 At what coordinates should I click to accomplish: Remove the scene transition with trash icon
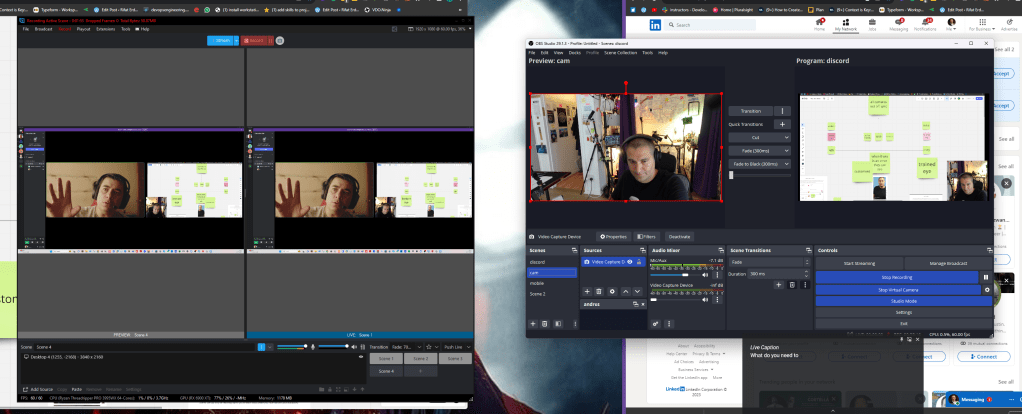point(792,285)
